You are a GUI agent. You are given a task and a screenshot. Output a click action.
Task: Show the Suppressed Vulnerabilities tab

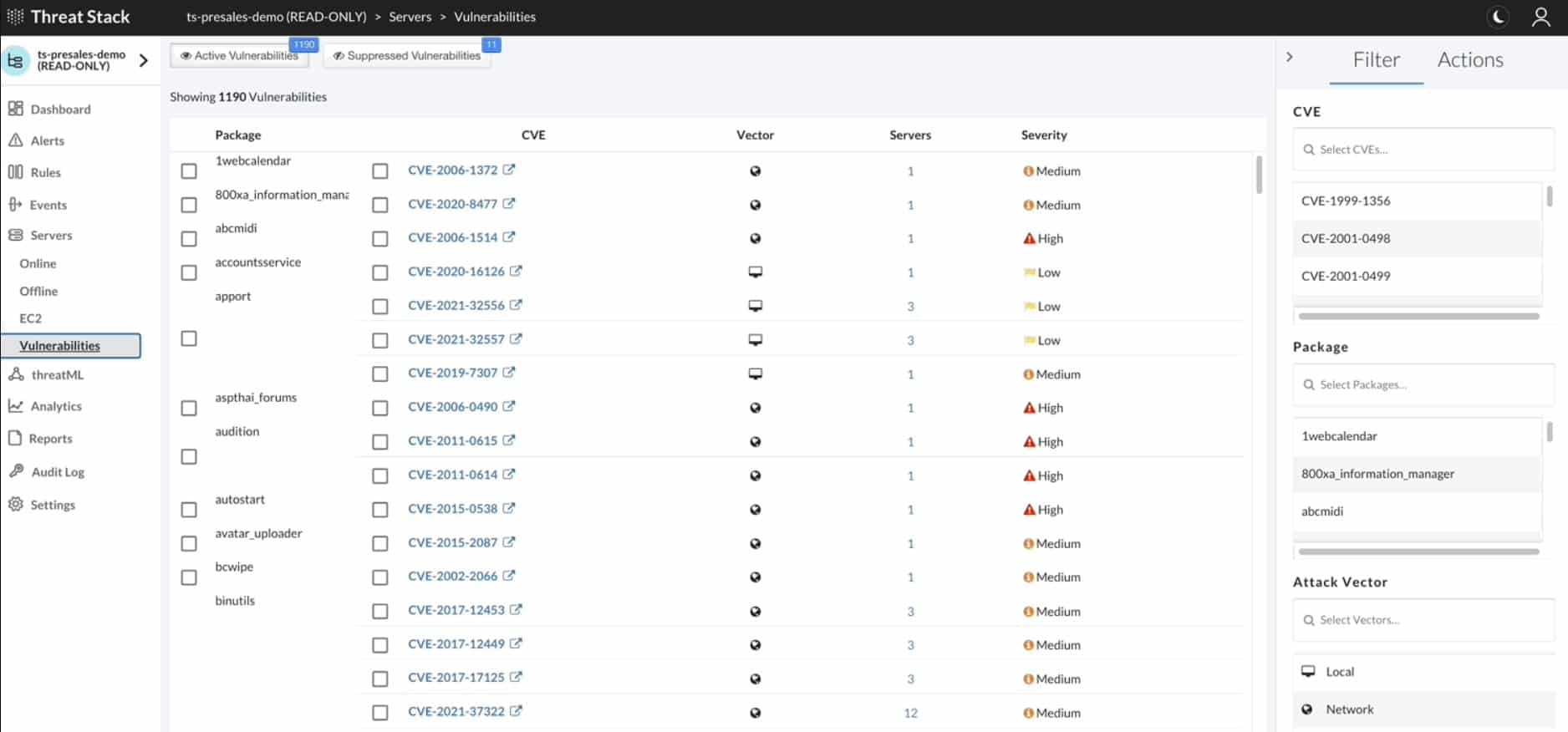pyautogui.click(x=407, y=55)
